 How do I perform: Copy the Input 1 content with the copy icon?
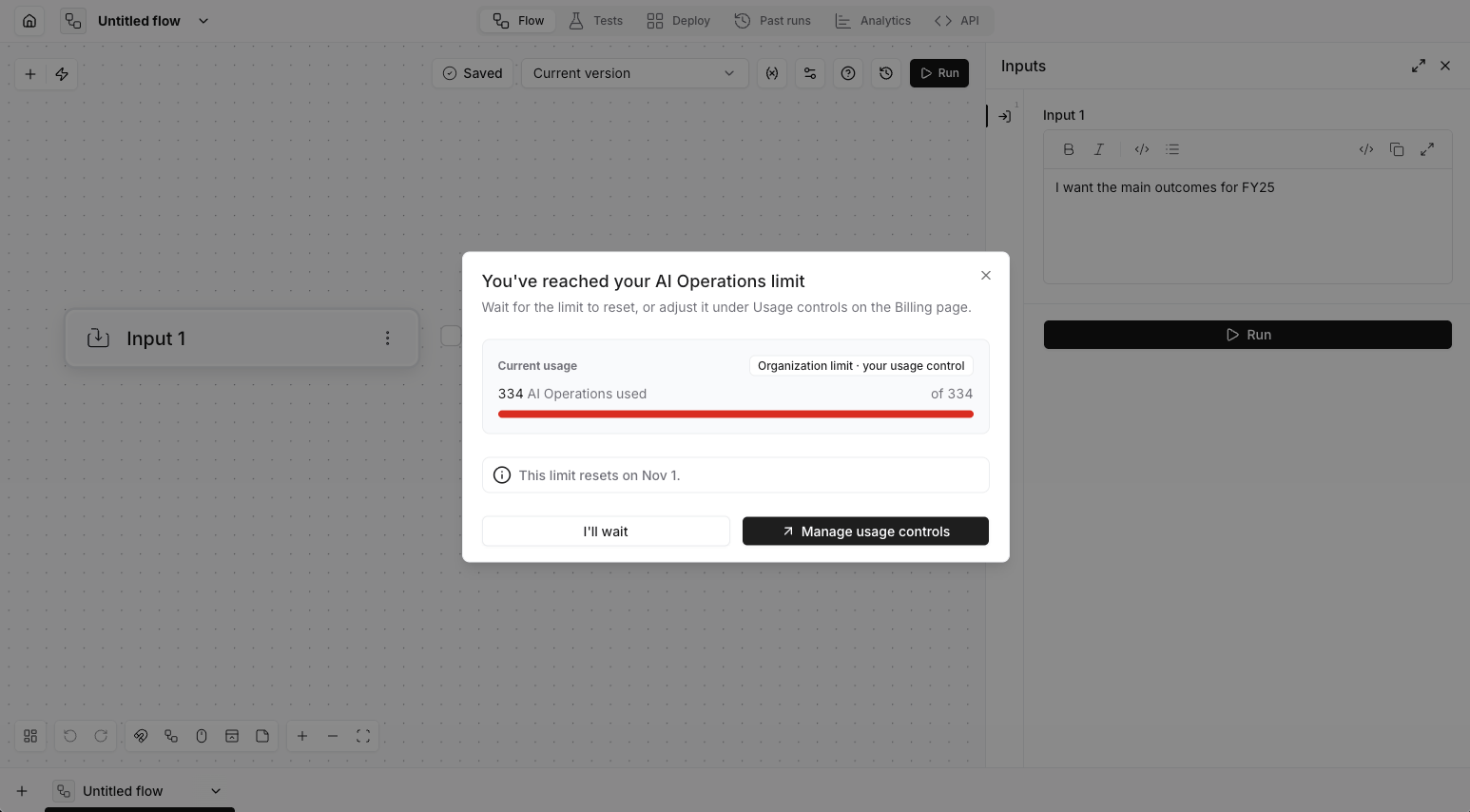(x=1397, y=149)
